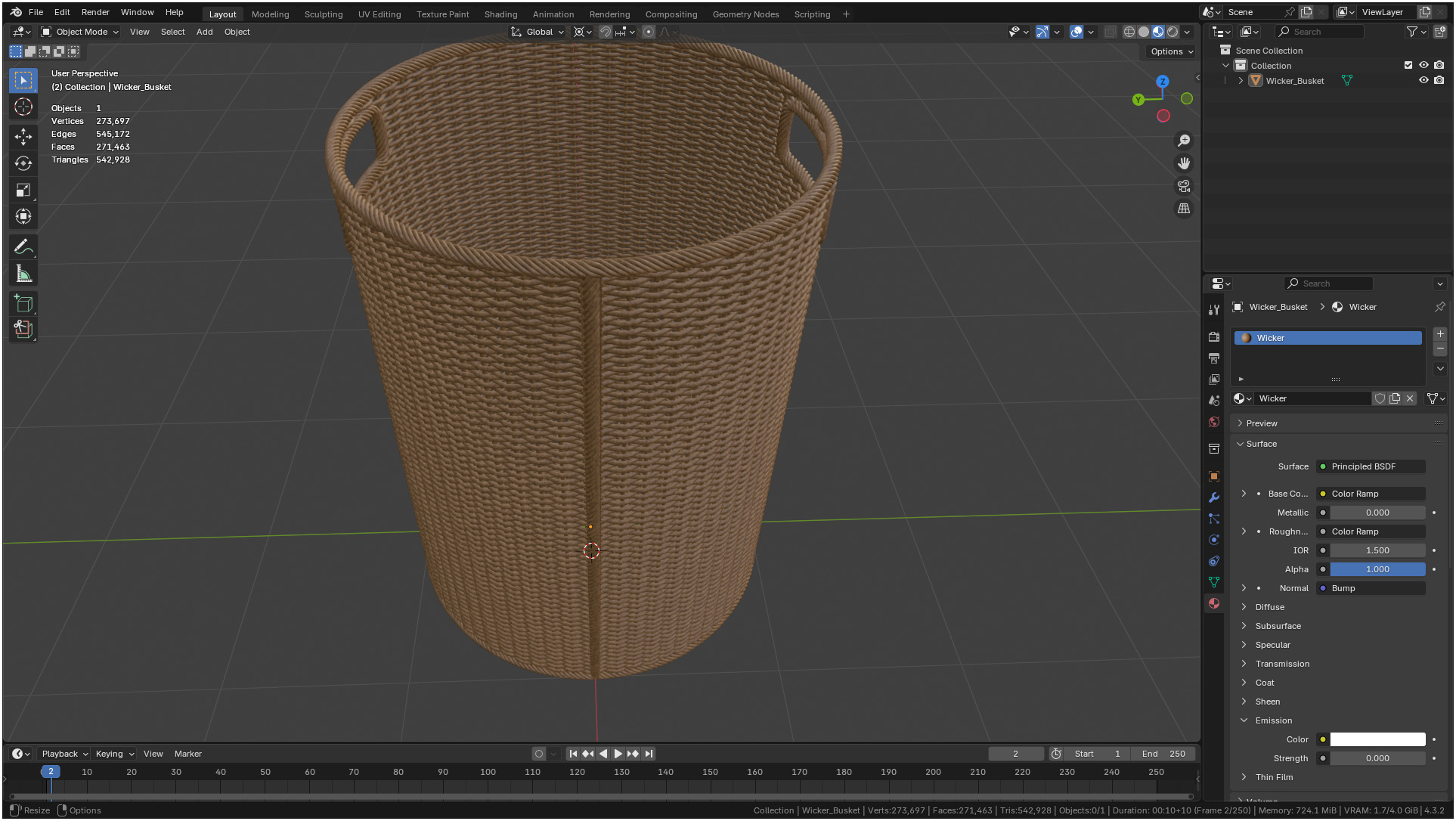Disable Wicker_Busket in renders camera icon
The height and width of the screenshot is (821, 1456).
pos(1439,80)
